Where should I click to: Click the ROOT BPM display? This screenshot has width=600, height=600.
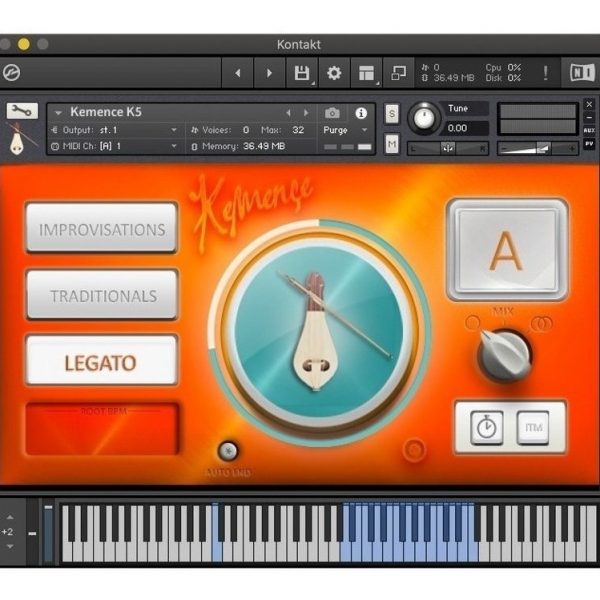[x=102, y=429]
